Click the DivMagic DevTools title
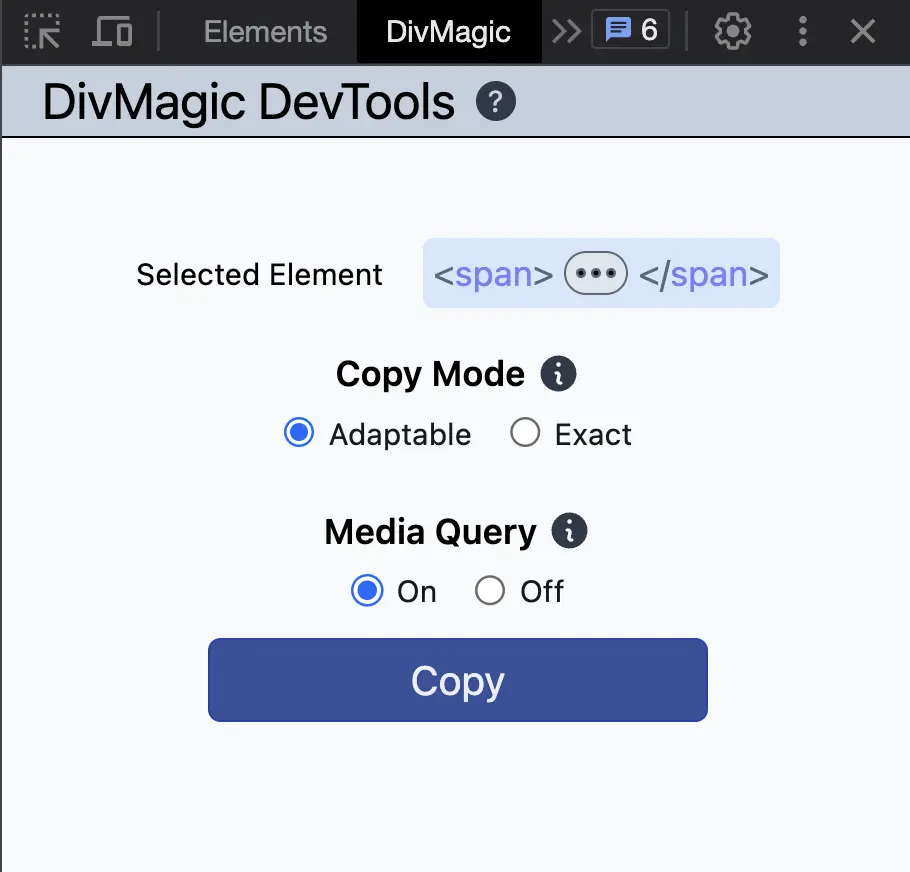The width and height of the screenshot is (910, 872). coord(248,102)
